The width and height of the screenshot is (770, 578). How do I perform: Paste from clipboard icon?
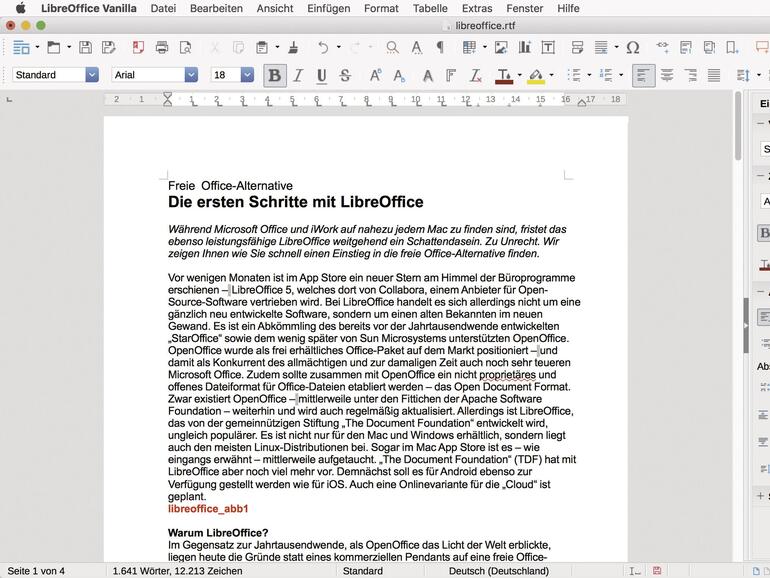[262, 48]
